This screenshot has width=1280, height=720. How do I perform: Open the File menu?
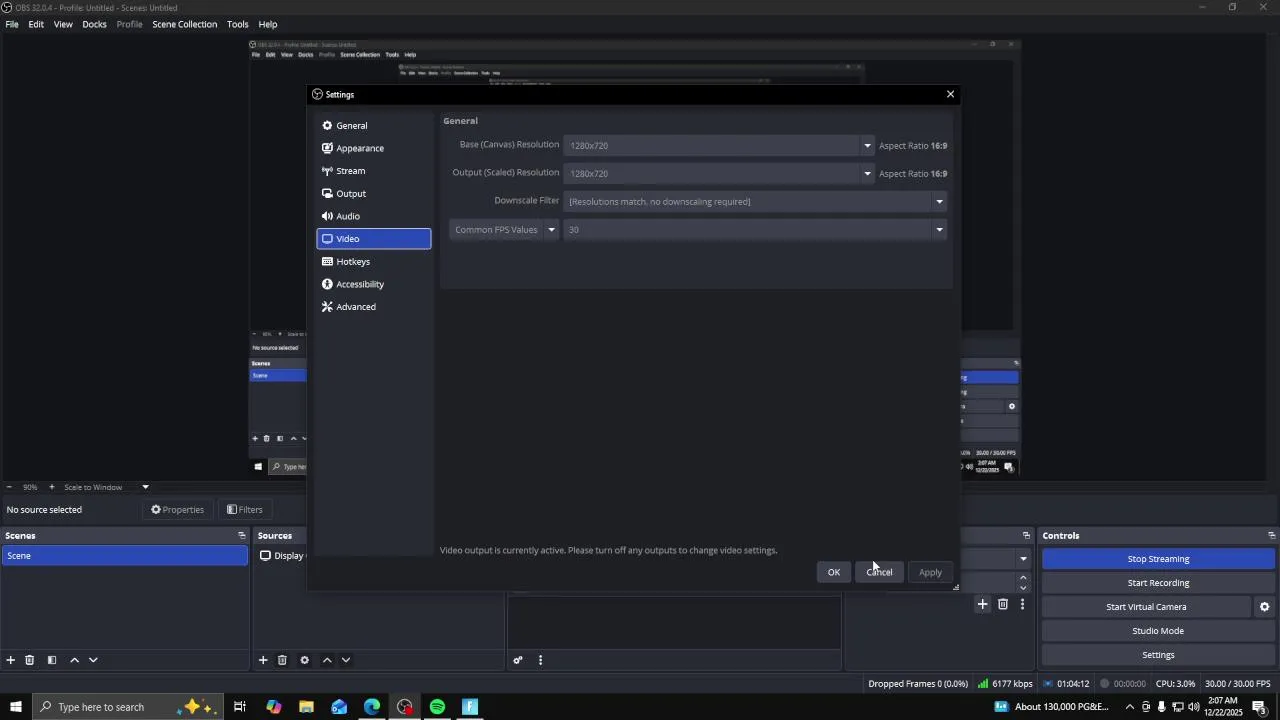(12, 24)
